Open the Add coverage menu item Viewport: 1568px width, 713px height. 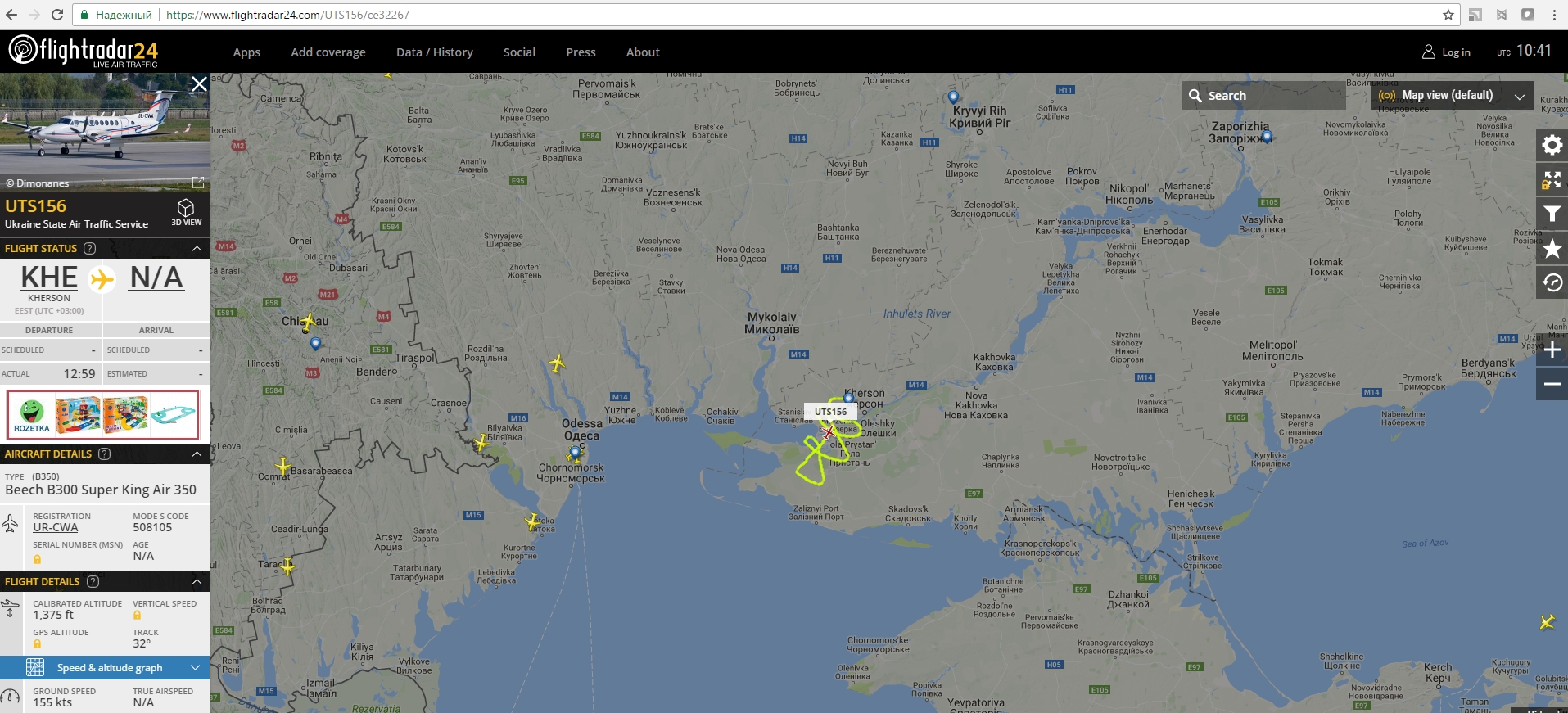[x=328, y=52]
